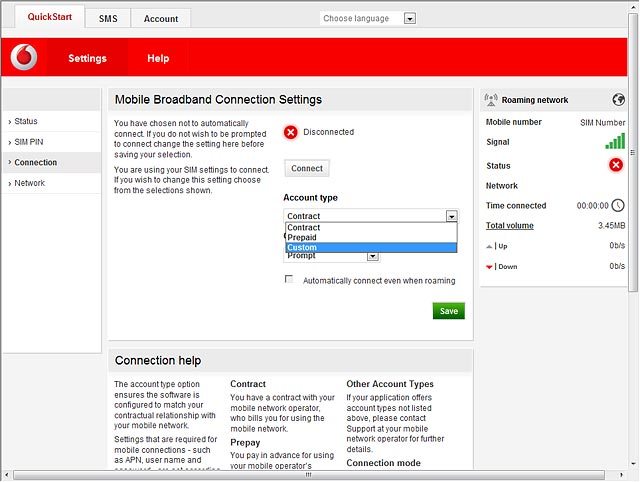Click the 3.45MB total volume value
Viewport: 640px width, 482px height.
pyautogui.click(x=611, y=225)
